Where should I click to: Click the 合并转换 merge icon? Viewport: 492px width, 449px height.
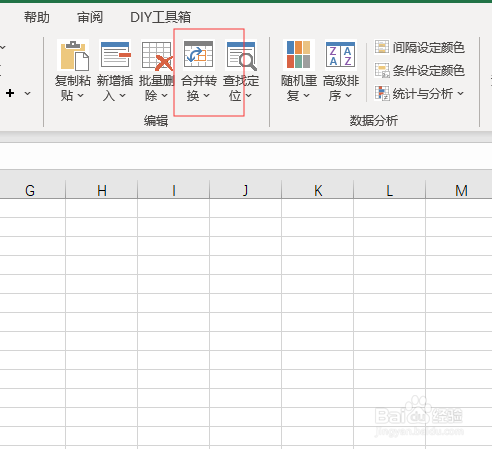198,55
